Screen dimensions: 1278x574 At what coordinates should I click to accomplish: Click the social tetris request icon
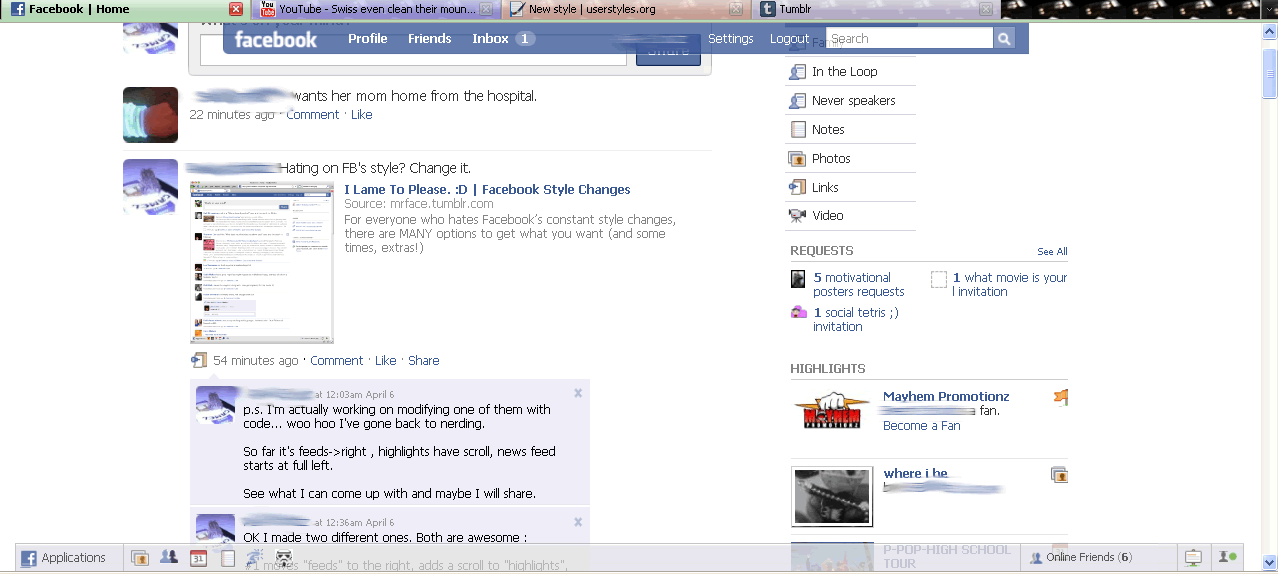[x=799, y=313]
